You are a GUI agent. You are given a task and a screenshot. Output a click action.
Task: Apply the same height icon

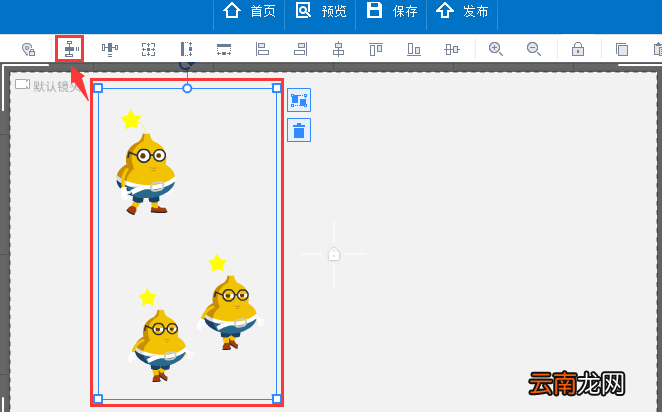(186, 49)
